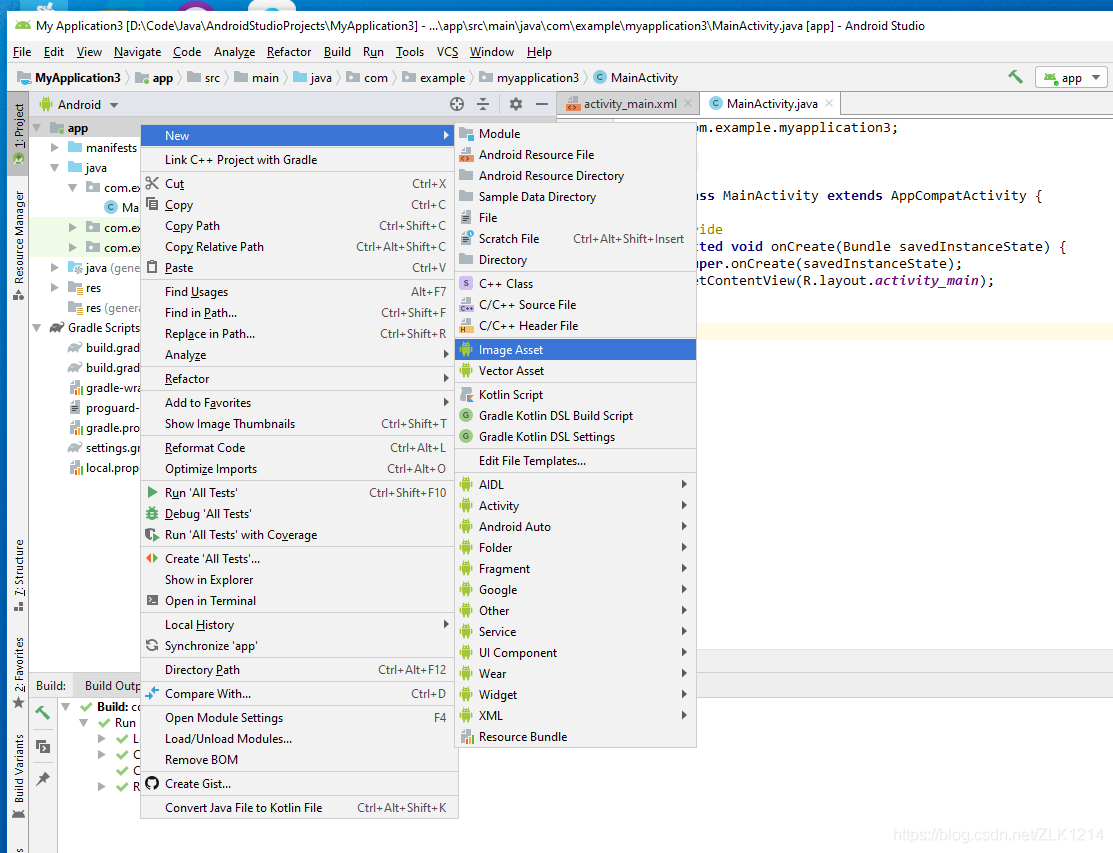Click the pin icon in Build panel
Image resolution: width=1113 pixels, height=853 pixels.
coord(43,778)
